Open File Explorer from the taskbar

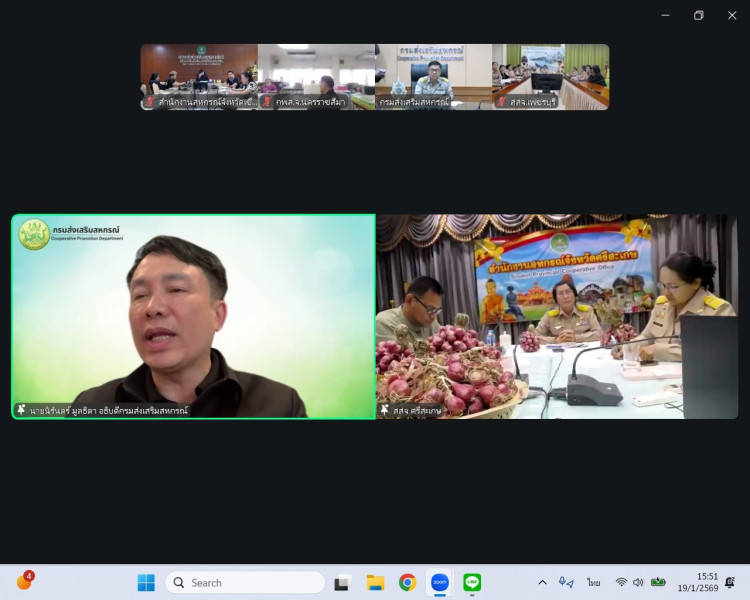pyautogui.click(x=375, y=582)
